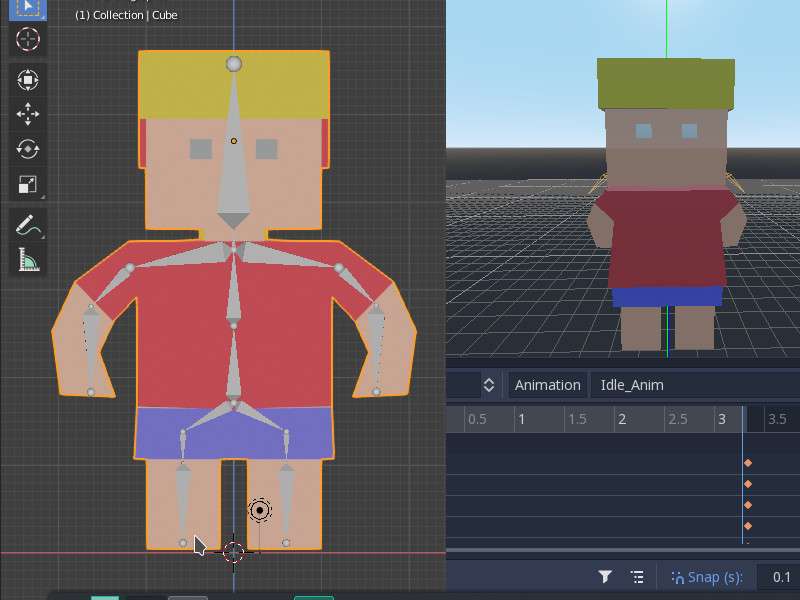Screen dimensions: 800x600
Task: Pick the Move tool with four arrows
Action: point(28,114)
